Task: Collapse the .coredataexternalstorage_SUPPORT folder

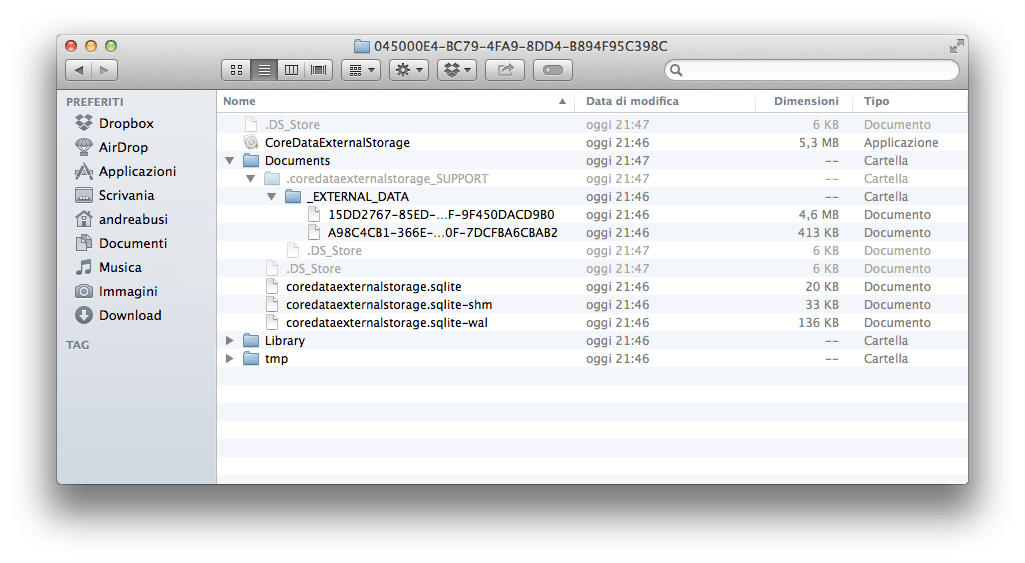Action: [250, 179]
